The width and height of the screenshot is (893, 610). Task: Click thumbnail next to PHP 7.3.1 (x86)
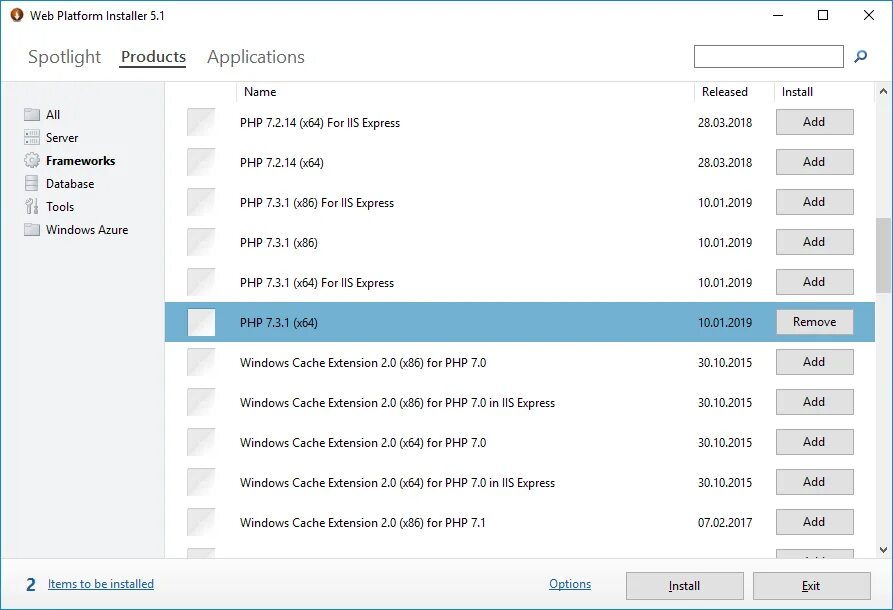(x=201, y=242)
